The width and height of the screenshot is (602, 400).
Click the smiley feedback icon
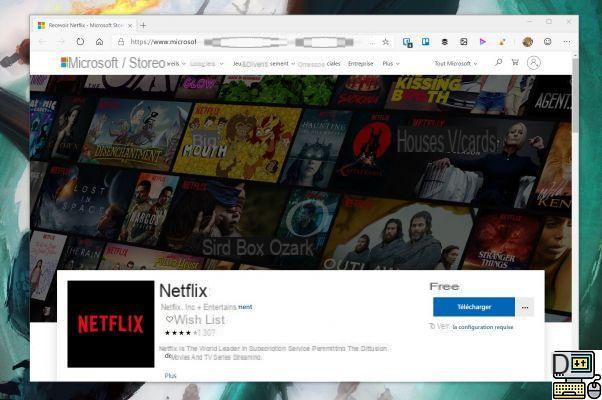(x=547, y=41)
